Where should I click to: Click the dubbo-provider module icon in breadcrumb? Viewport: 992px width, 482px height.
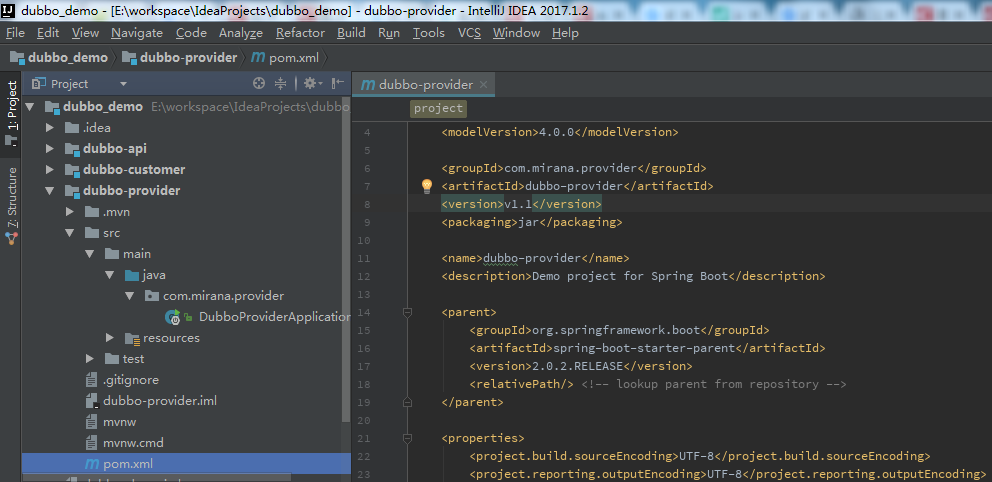pos(129,58)
